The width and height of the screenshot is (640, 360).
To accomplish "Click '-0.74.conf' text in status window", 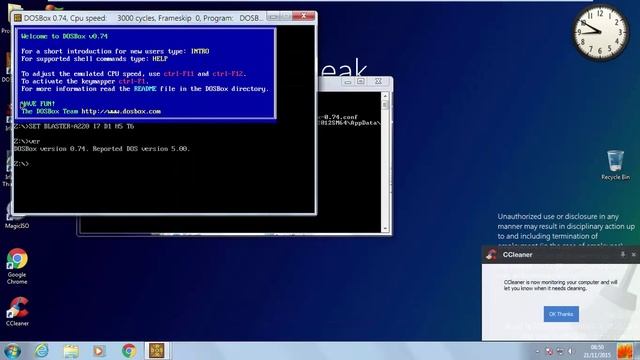I will tap(338, 117).
